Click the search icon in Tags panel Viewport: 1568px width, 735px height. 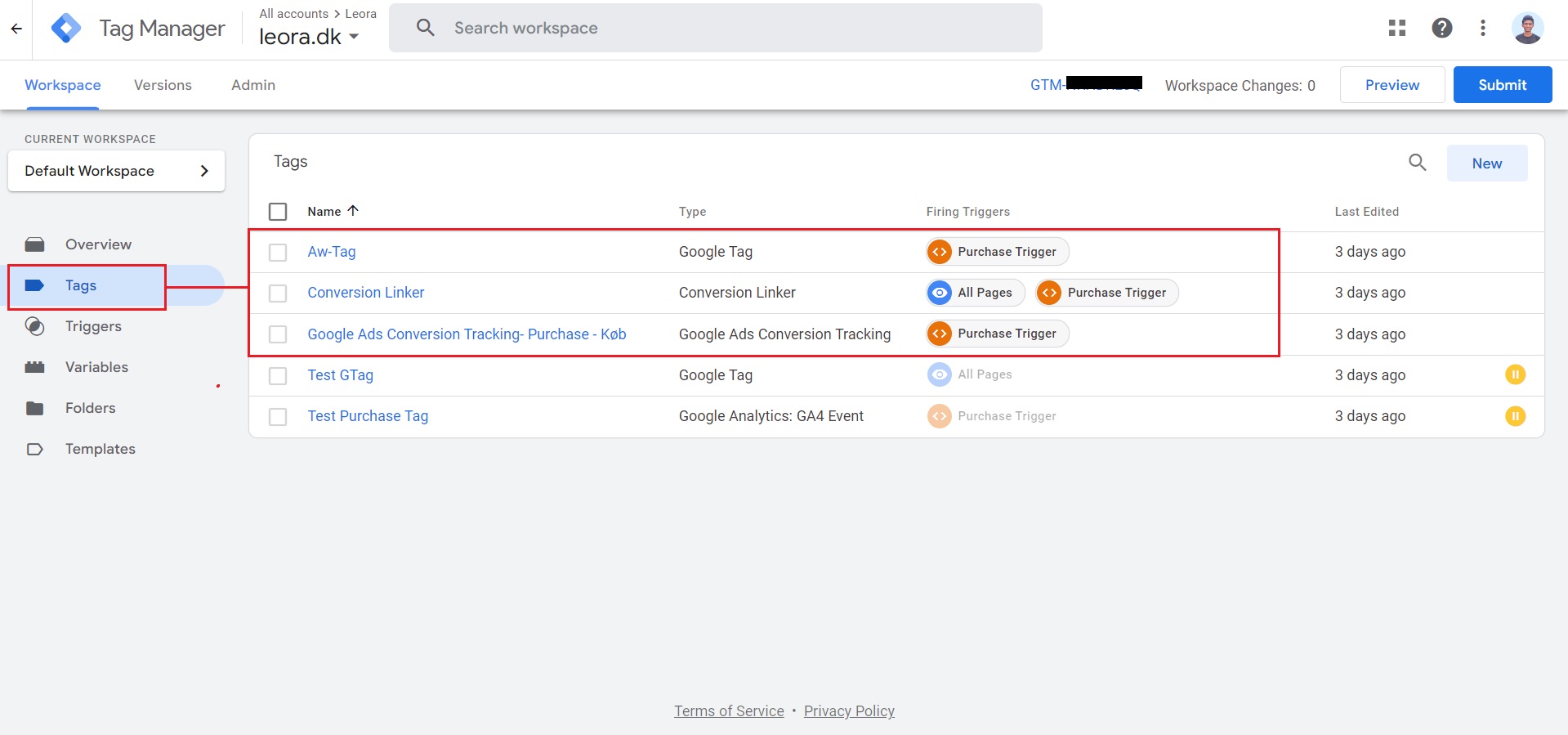[x=1418, y=163]
